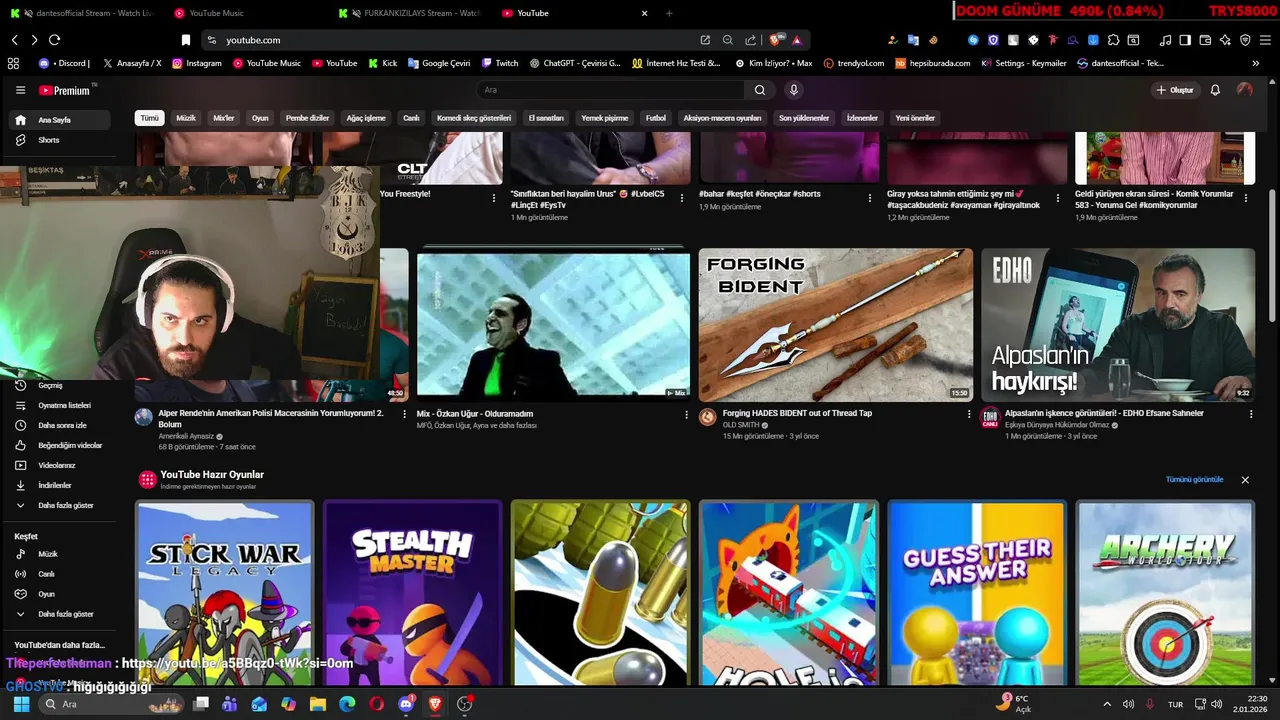Open Brave browser in taskbar
This screenshot has height=720, width=1280.
coord(435,704)
